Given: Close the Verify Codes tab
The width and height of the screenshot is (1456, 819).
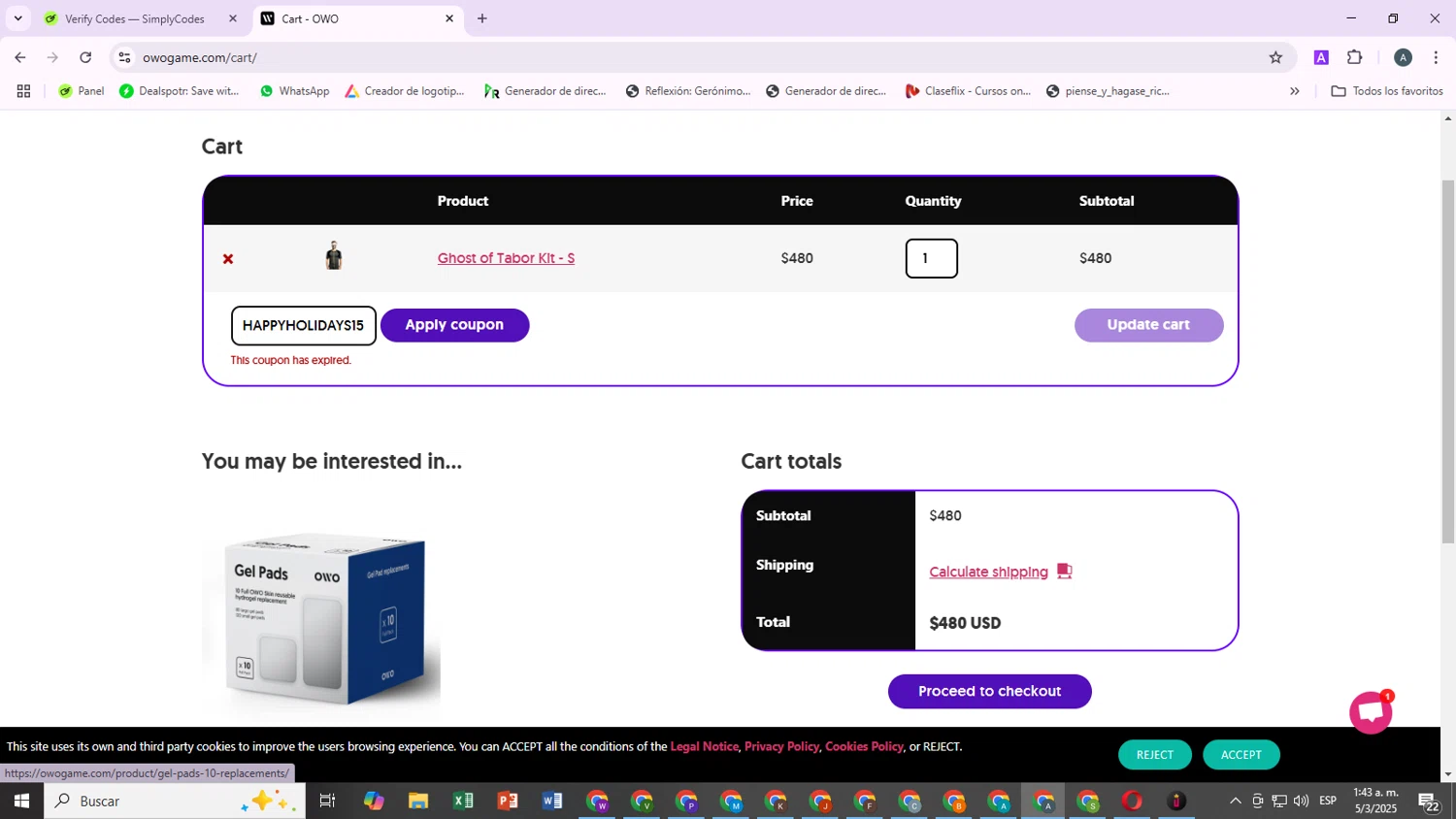Looking at the screenshot, I should point(233,18).
